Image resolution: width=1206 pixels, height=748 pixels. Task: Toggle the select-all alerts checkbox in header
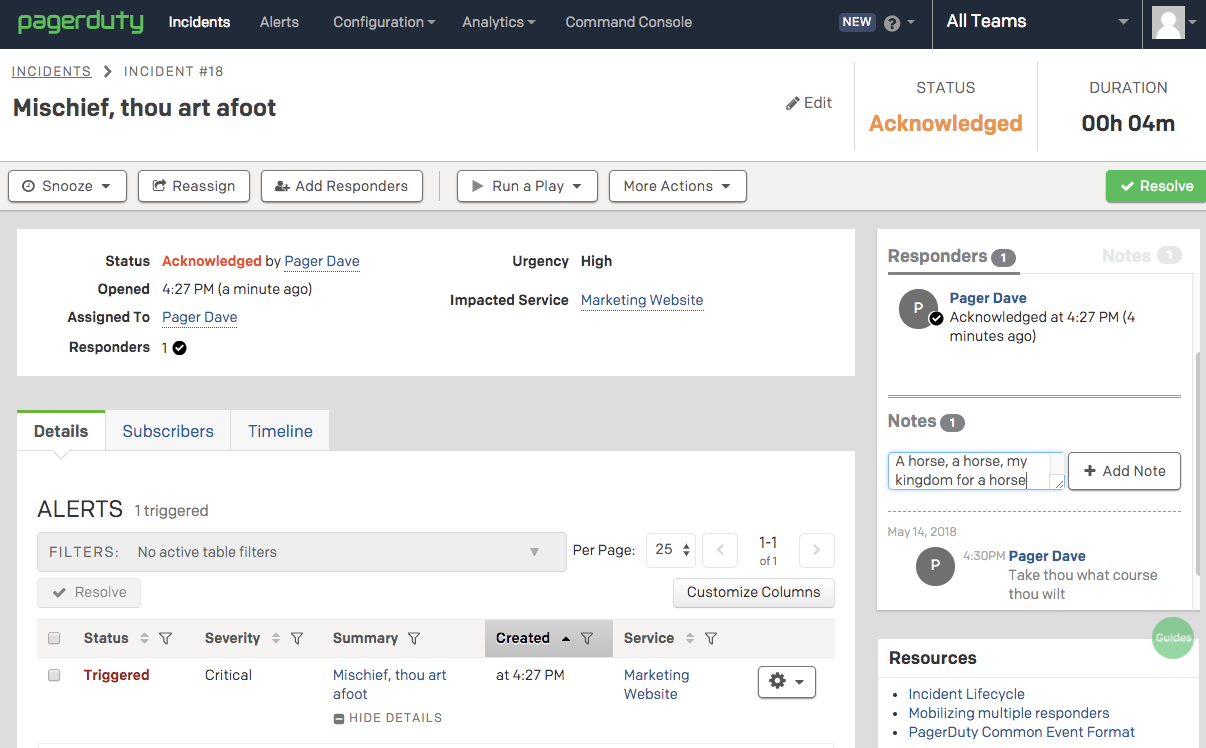point(55,638)
